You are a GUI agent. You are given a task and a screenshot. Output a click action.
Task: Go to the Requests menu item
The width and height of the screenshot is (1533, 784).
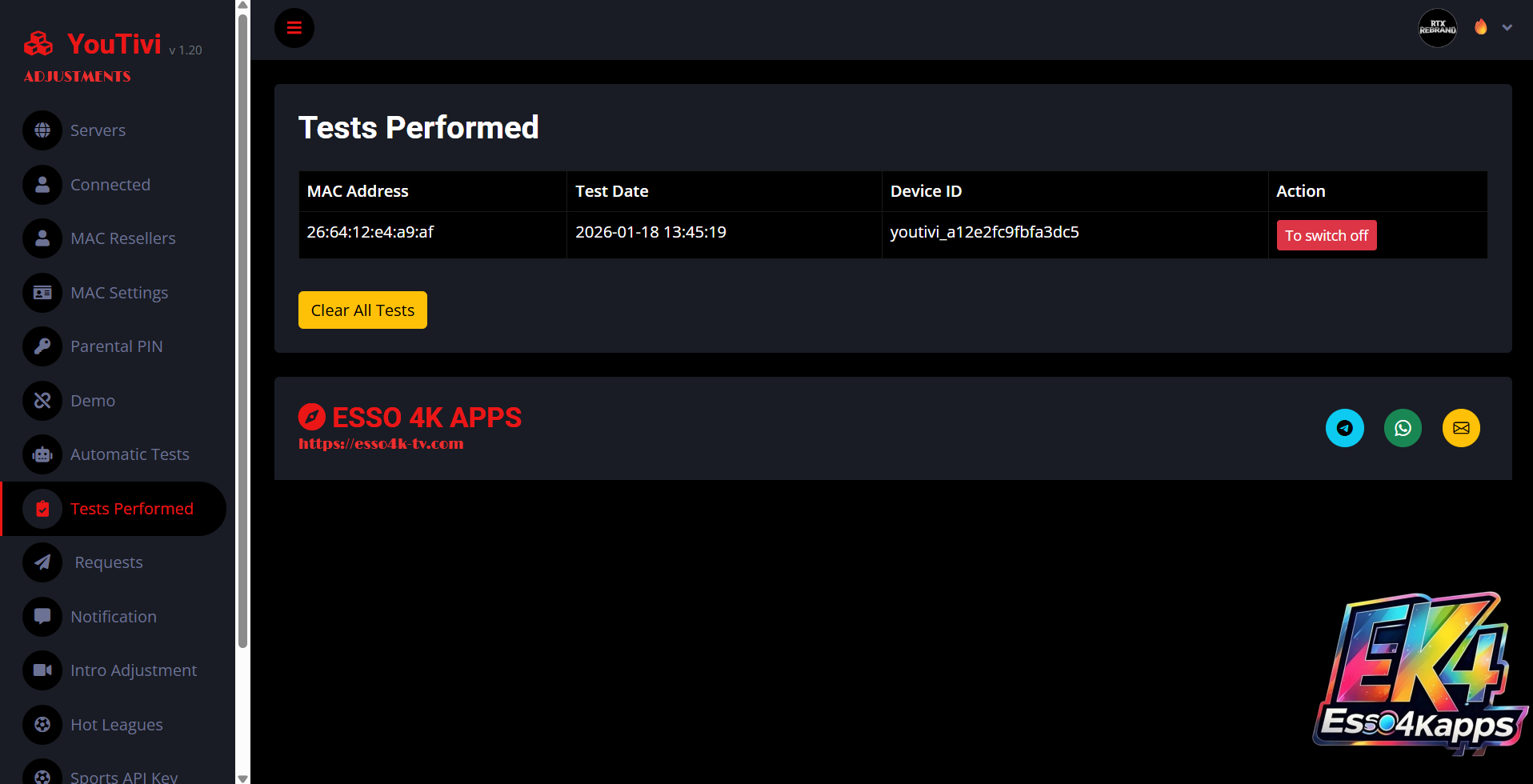[x=109, y=562]
